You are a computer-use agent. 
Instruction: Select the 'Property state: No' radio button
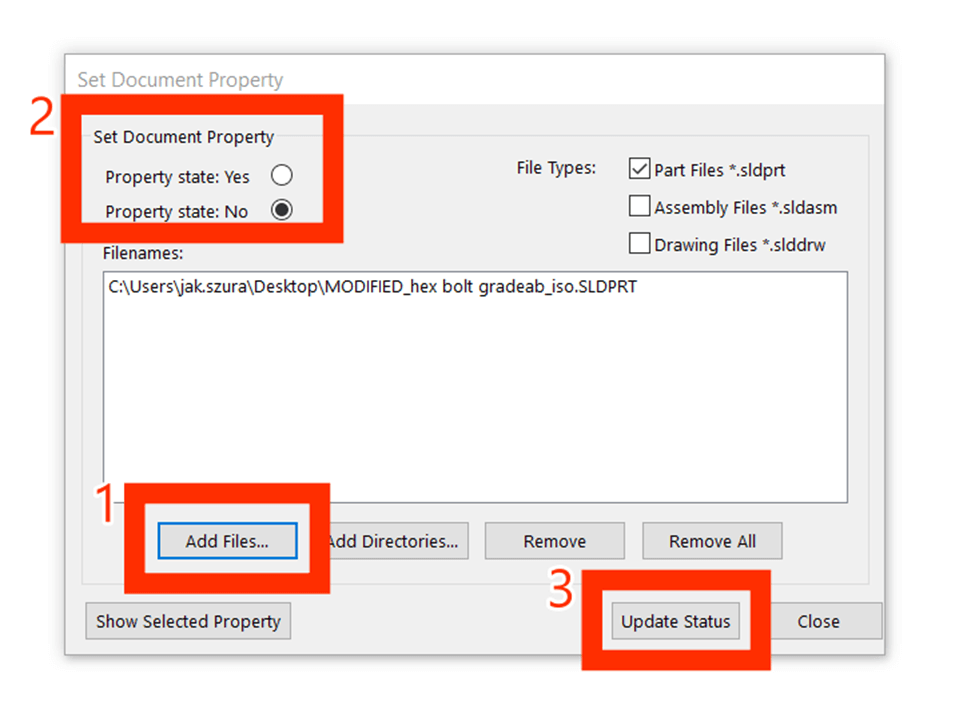[x=282, y=210]
